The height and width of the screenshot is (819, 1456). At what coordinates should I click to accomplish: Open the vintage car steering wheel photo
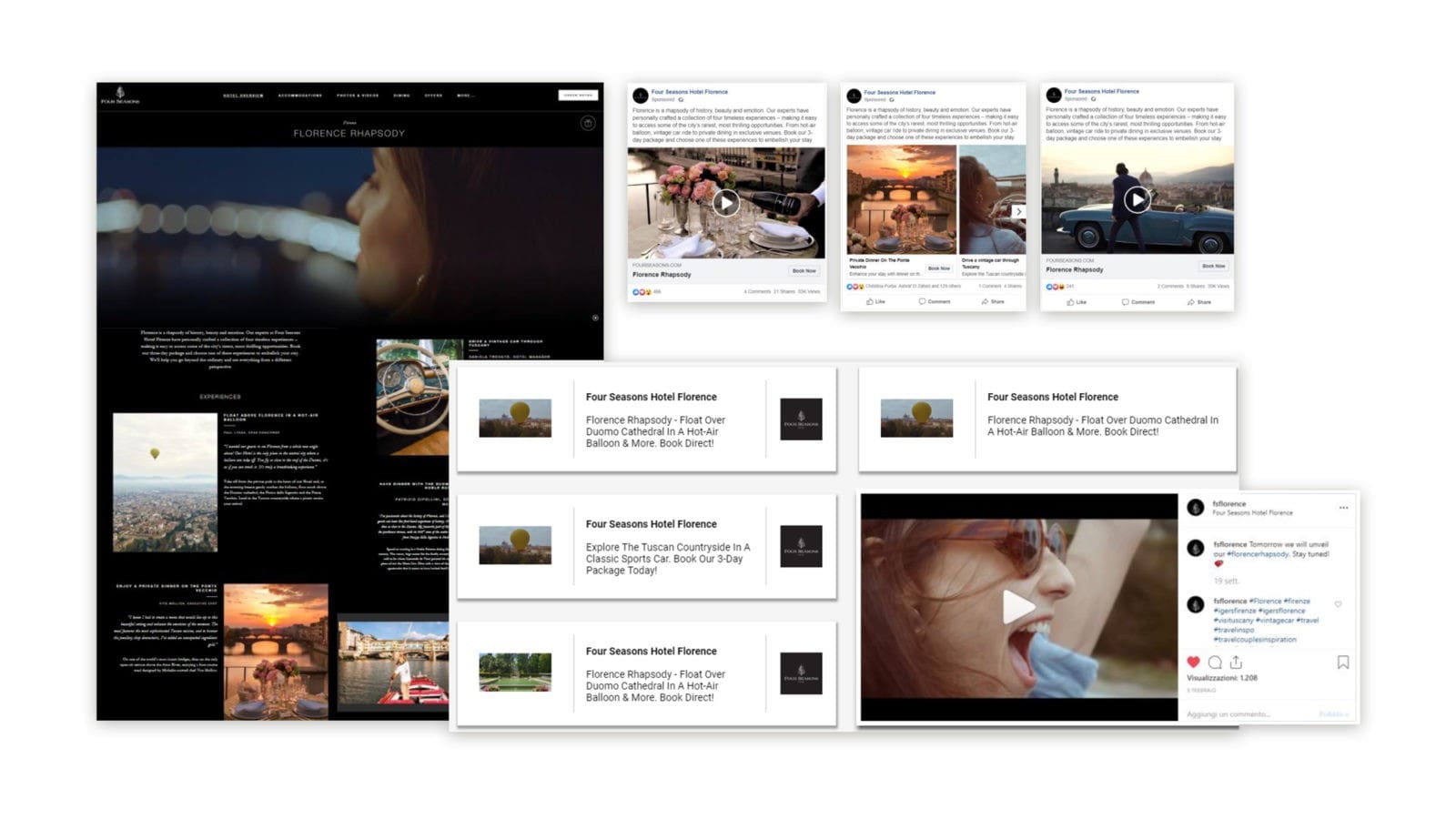(412, 397)
